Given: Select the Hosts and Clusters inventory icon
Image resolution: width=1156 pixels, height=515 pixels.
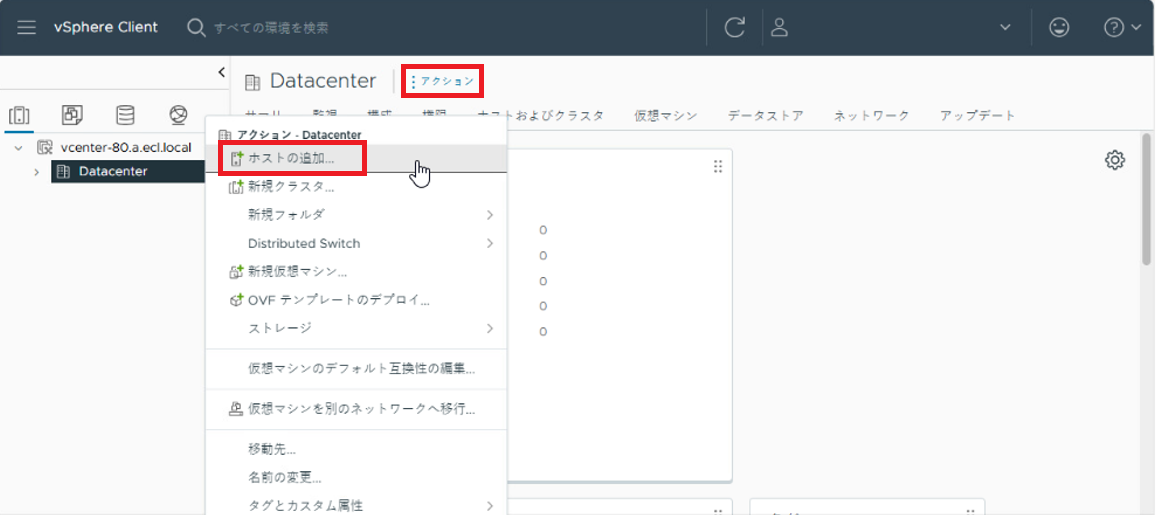Looking at the screenshot, I should [19, 115].
